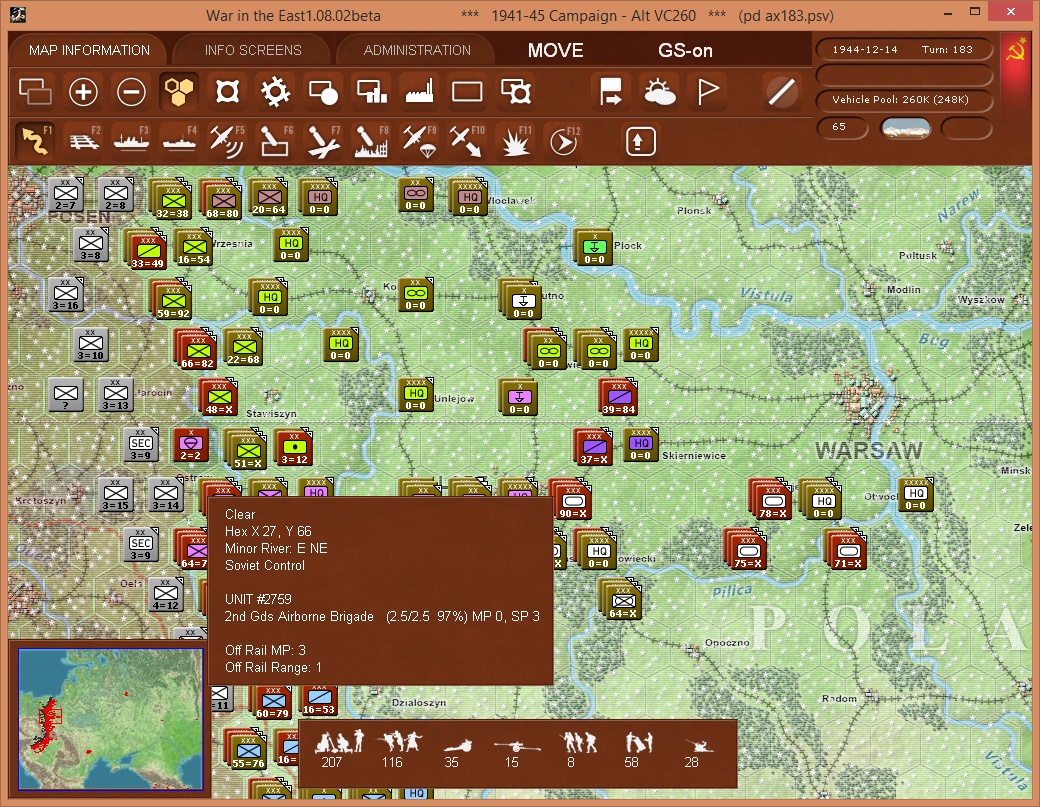Select the 64=X unit near Pilica
1040x807 pixels.
coord(621,599)
